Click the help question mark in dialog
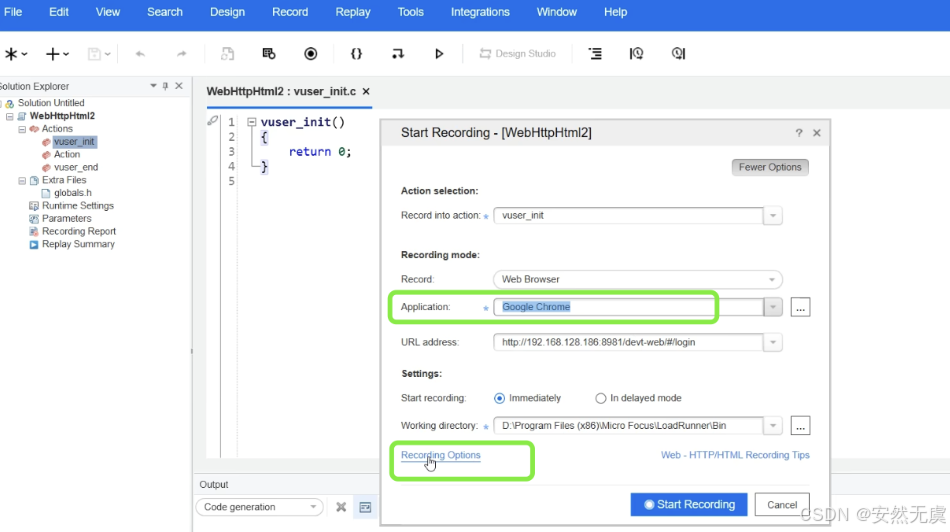The height and width of the screenshot is (532, 950). point(799,133)
